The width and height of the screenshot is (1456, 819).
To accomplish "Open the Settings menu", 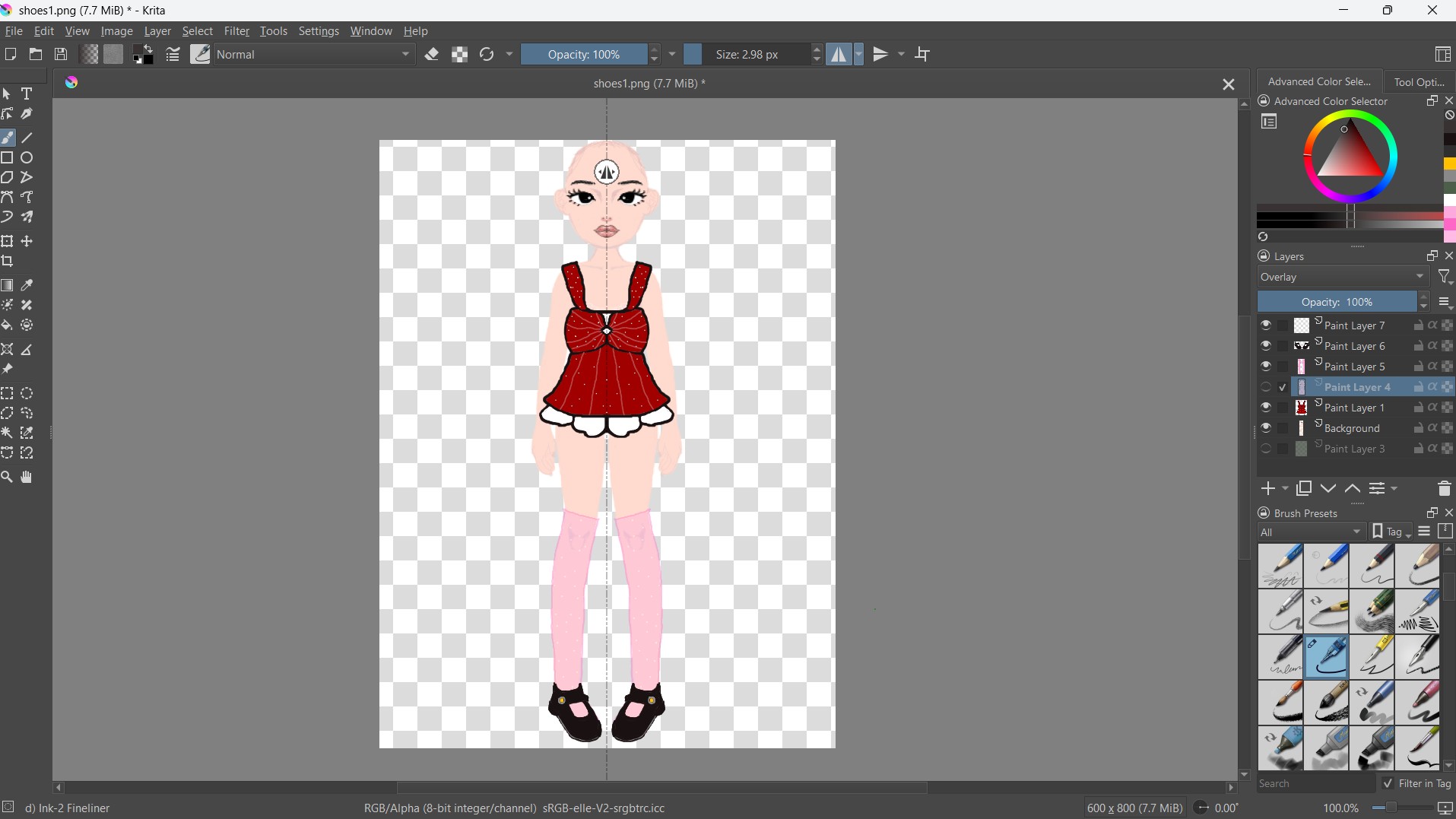I will [319, 31].
